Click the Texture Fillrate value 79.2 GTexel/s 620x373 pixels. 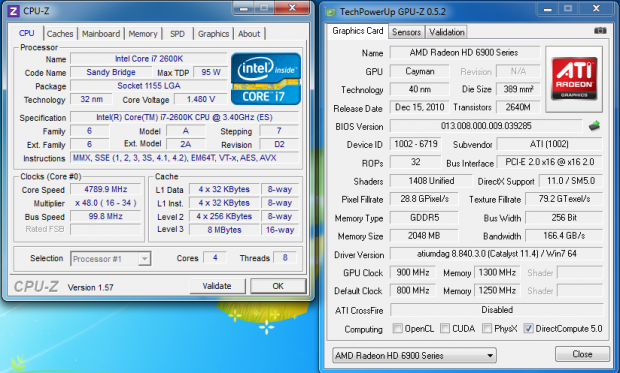[x=564, y=199]
